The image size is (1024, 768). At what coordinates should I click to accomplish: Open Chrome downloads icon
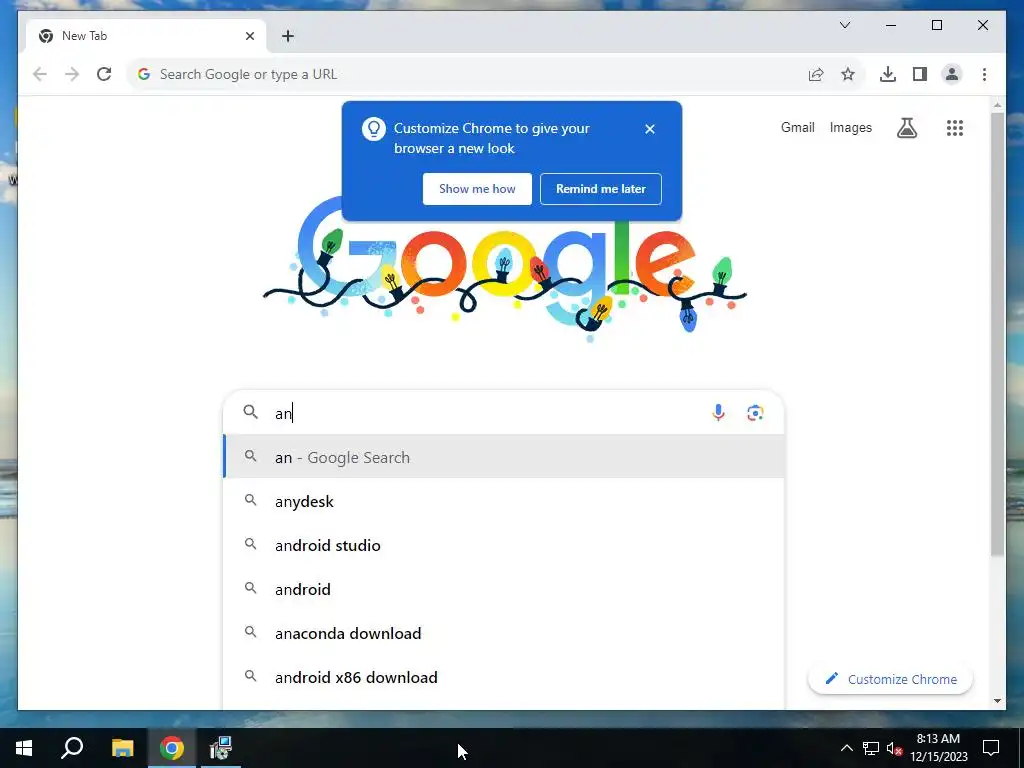coord(888,74)
